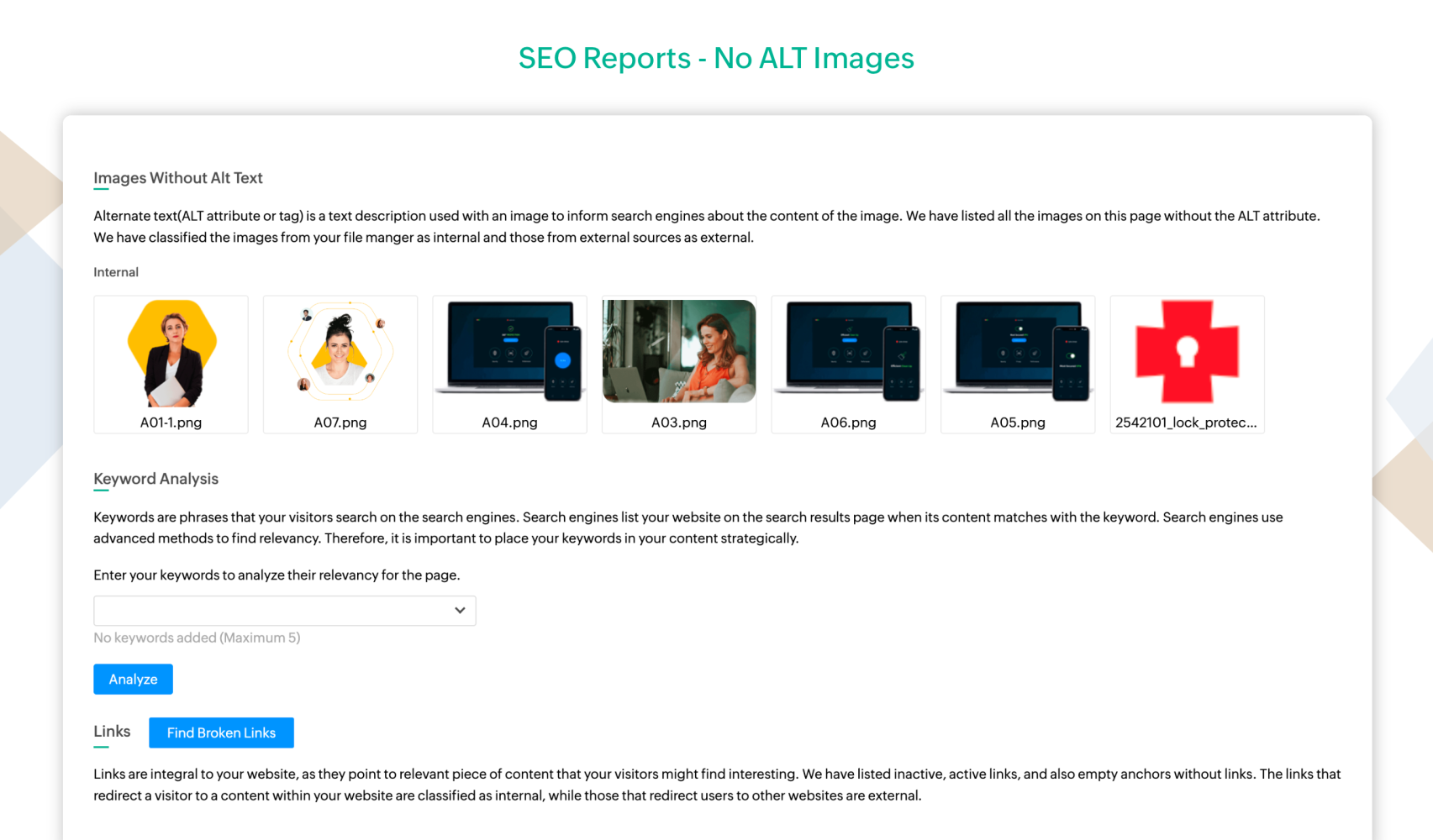
Task: Click the A07.png file name label
Action: pos(340,423)
